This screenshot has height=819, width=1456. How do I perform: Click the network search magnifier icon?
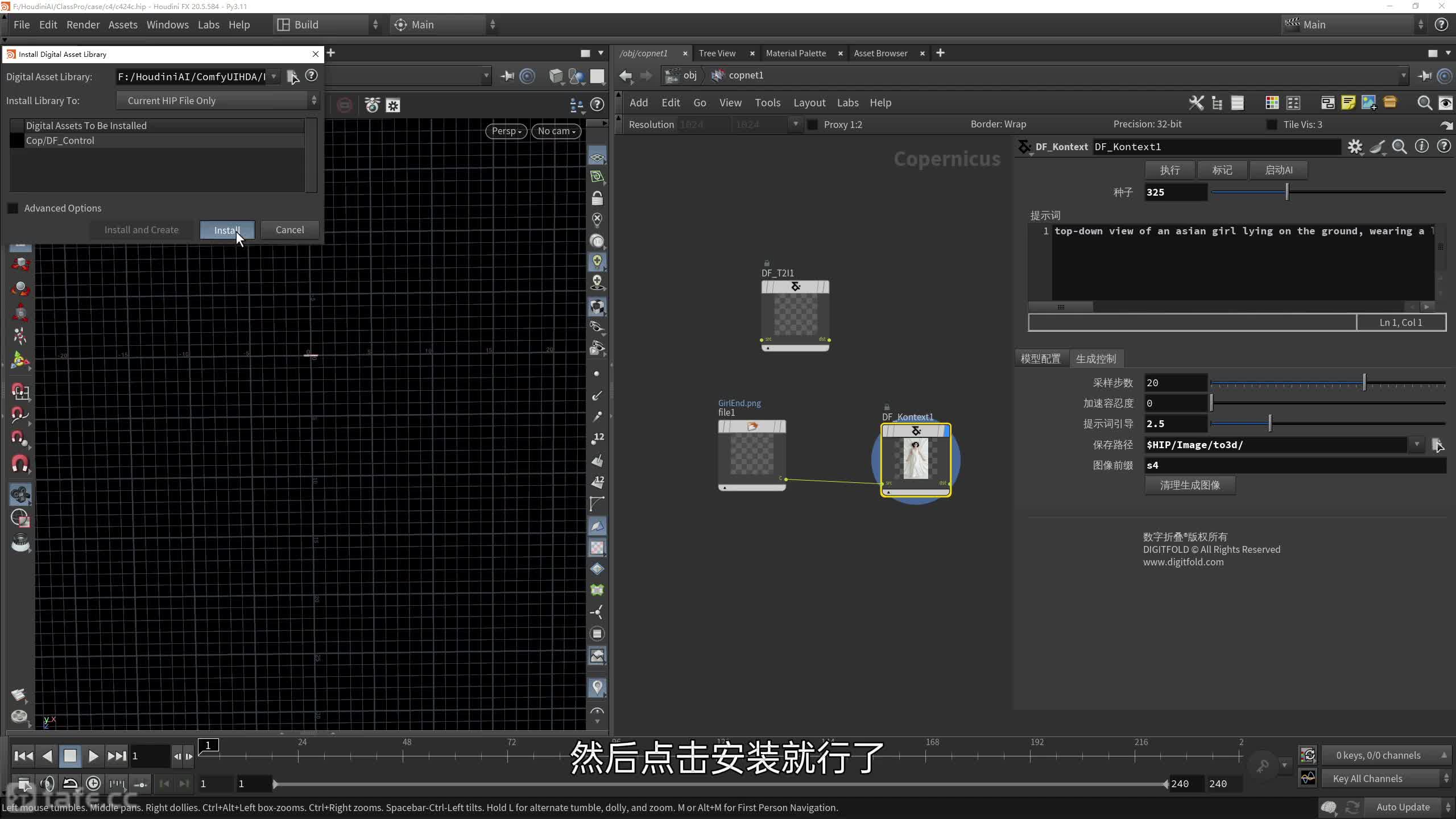1424,102
